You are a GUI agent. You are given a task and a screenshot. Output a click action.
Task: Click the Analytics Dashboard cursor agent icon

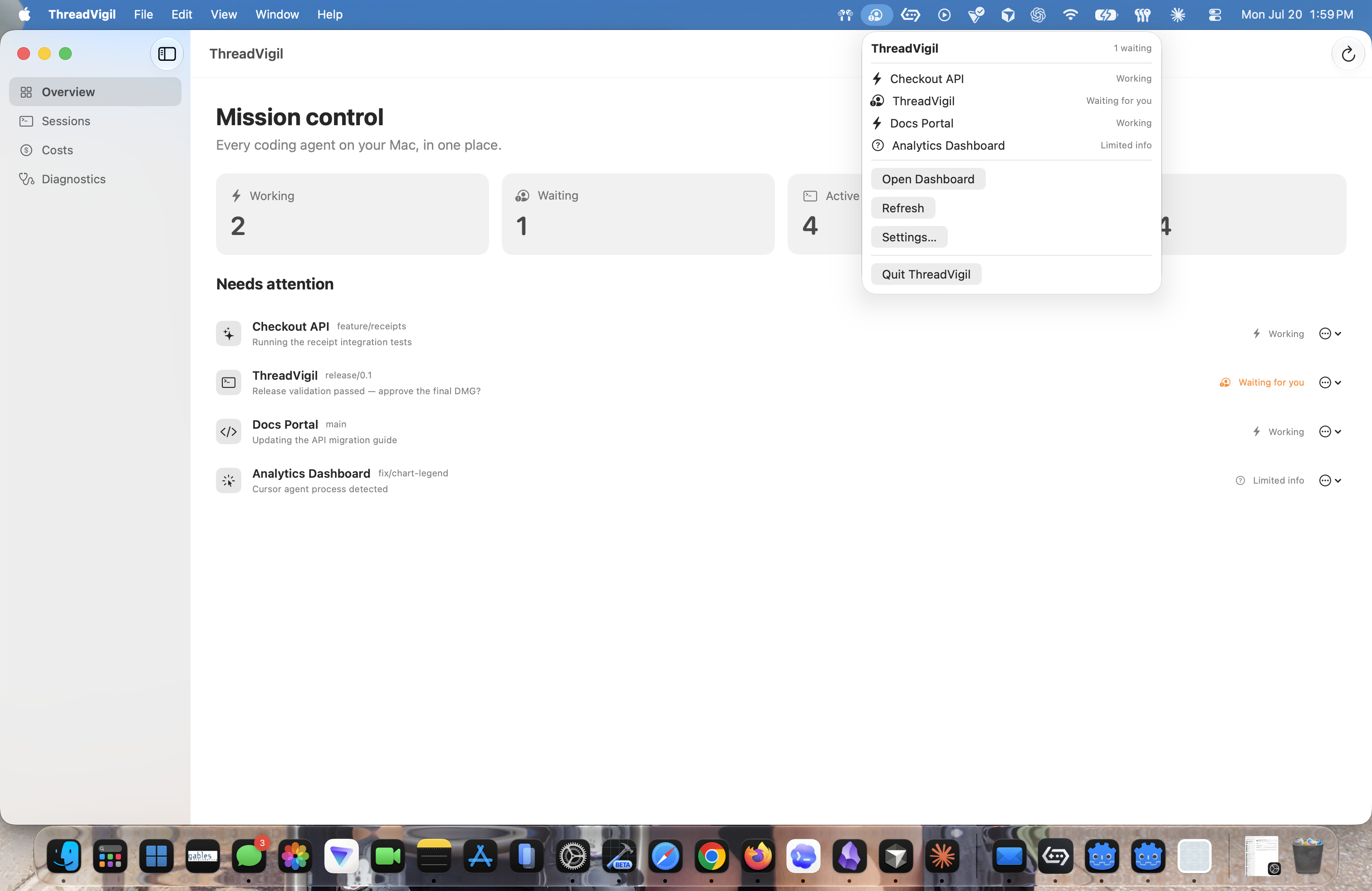(228, 480)
